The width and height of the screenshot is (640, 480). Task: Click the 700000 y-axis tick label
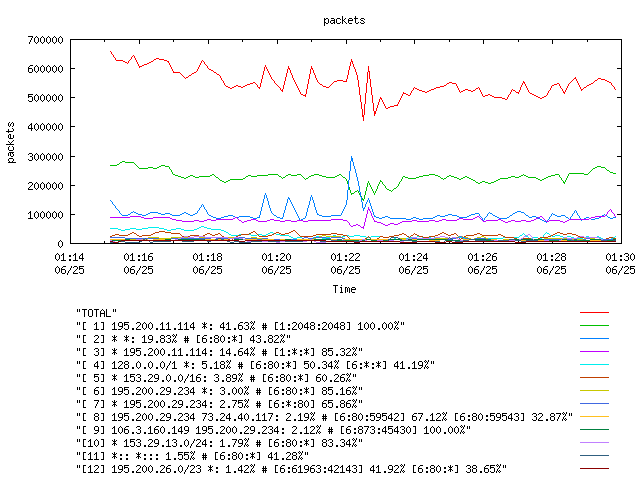[45, 40]
